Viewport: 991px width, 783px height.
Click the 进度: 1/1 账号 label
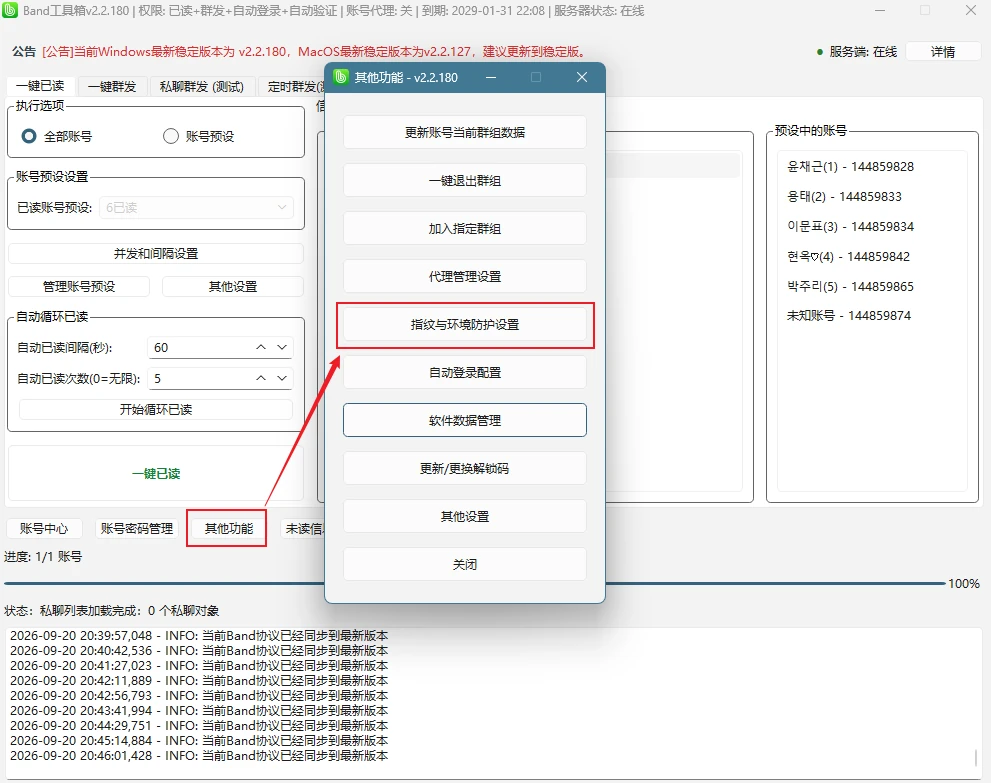(43, 557)
